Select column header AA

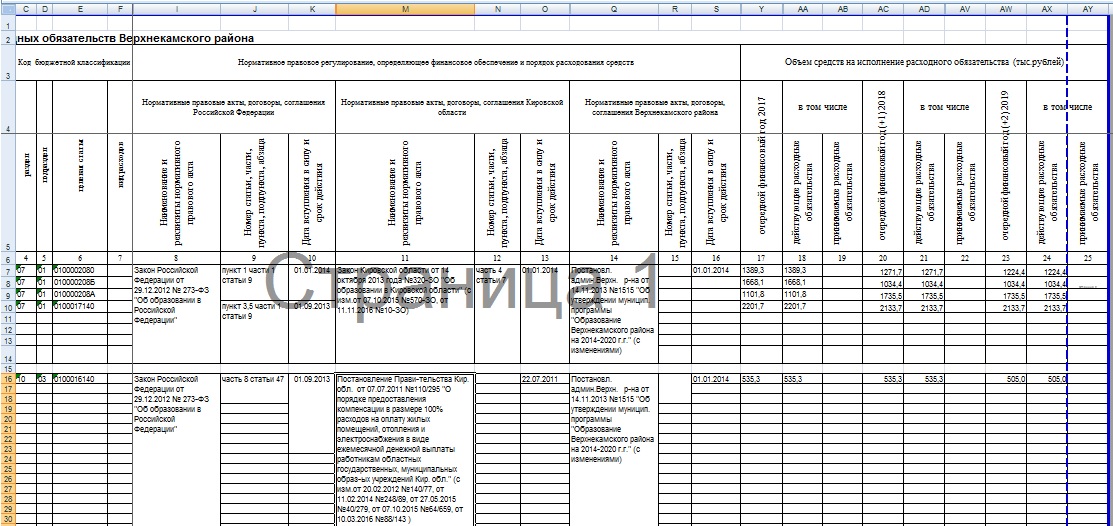[x=803, y=9]
